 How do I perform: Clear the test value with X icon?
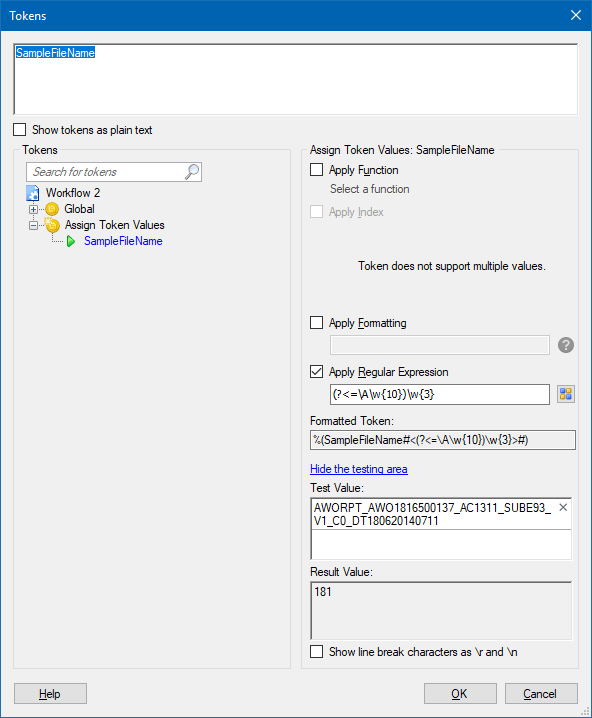pos(563,507)
